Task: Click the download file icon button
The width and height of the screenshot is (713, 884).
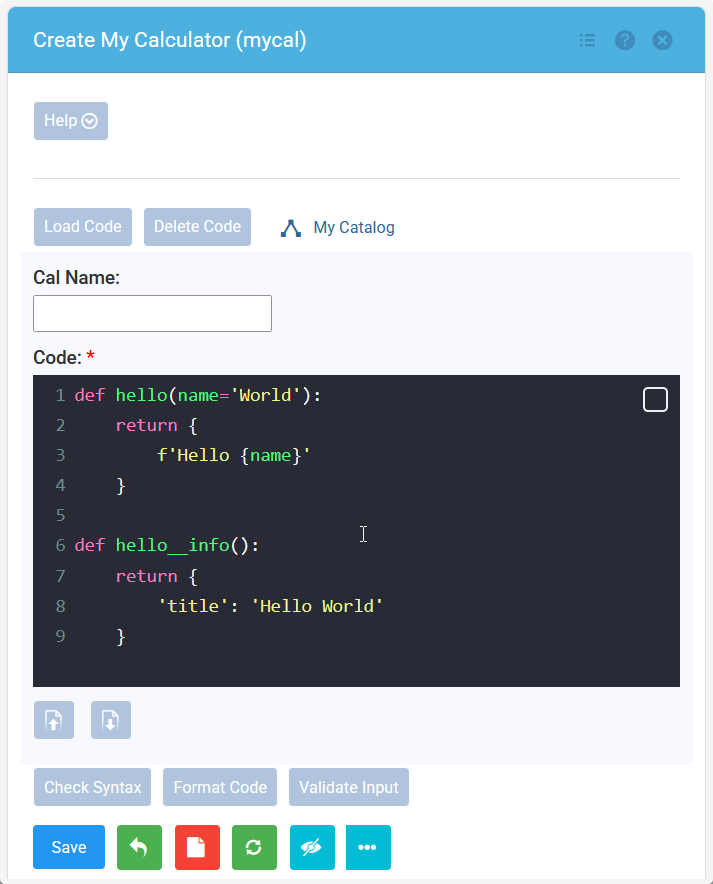Action: point(111,720)
